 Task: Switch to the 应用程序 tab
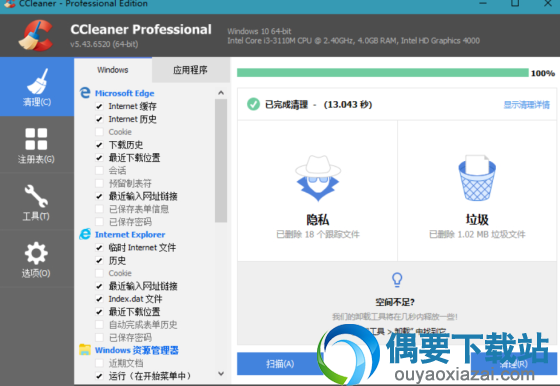click(190, 70)
